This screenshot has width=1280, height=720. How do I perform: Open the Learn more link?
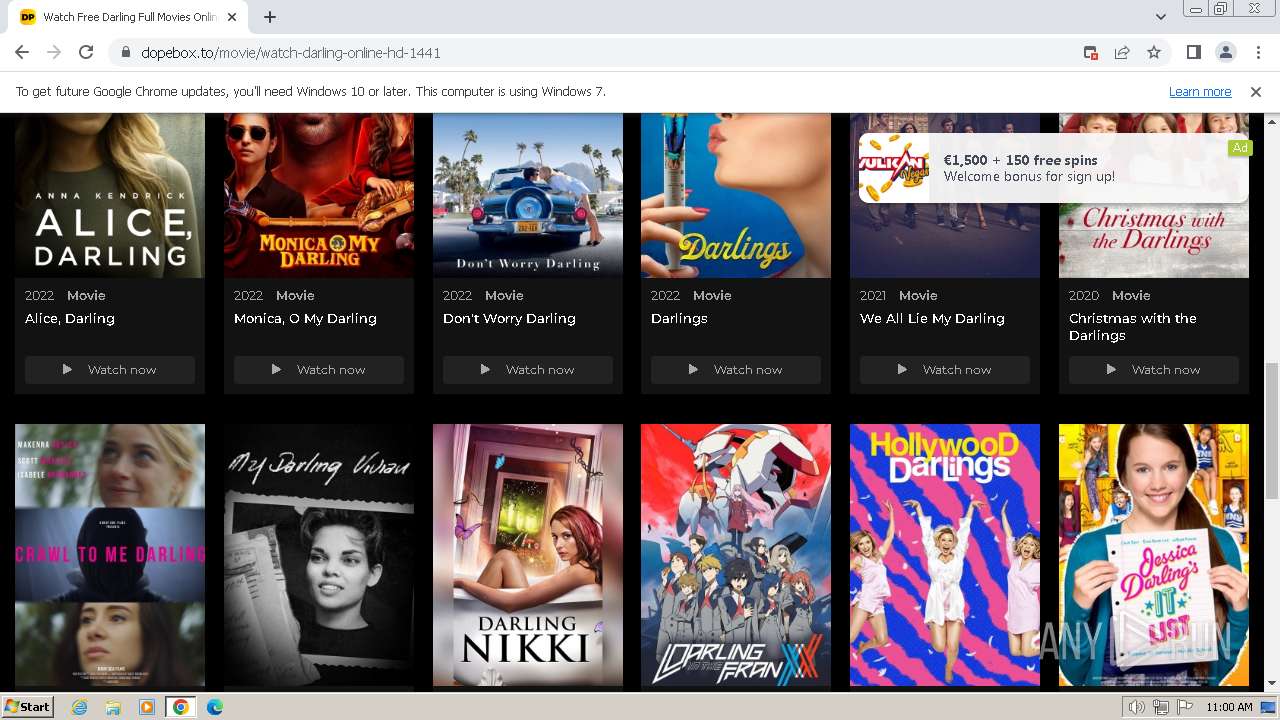[1200, 92]
